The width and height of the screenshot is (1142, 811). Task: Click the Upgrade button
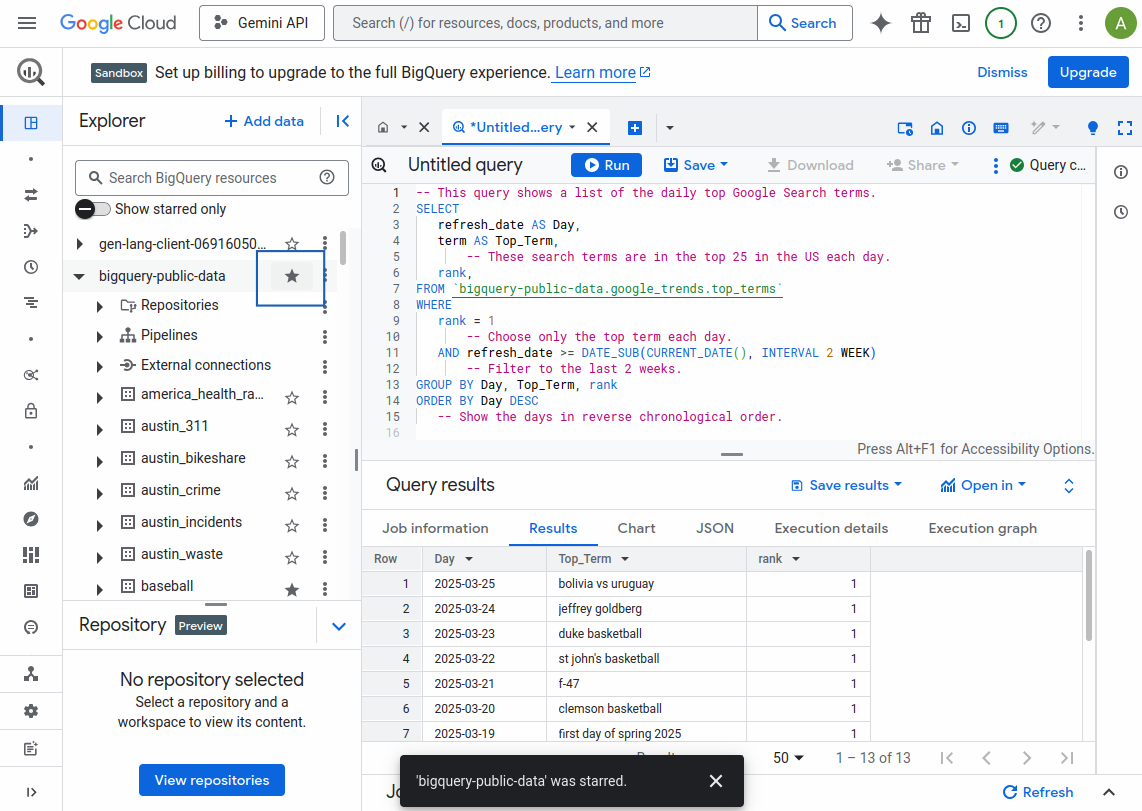[x=1088, y=72]
